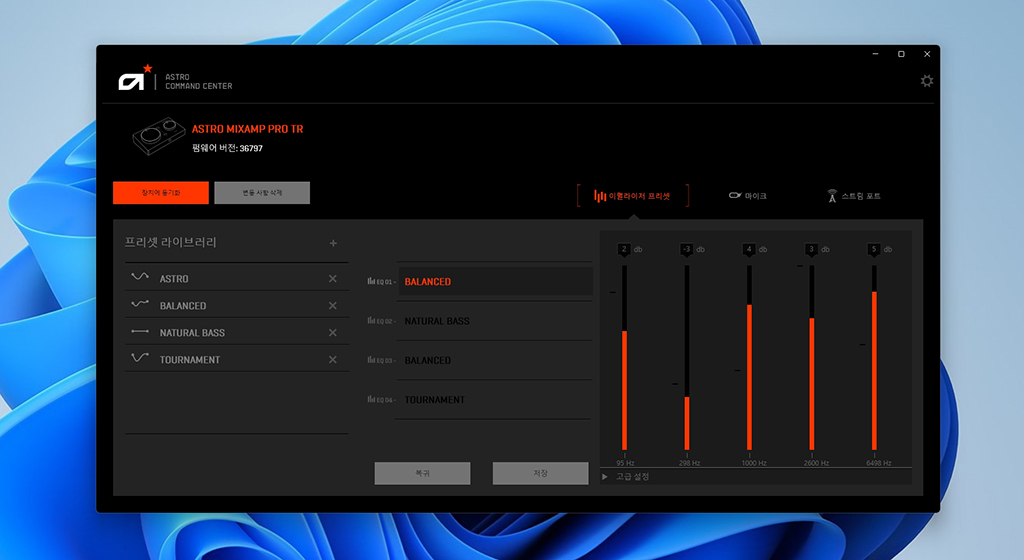
Task: Click the 2 db value box
Action: [624, 249]
